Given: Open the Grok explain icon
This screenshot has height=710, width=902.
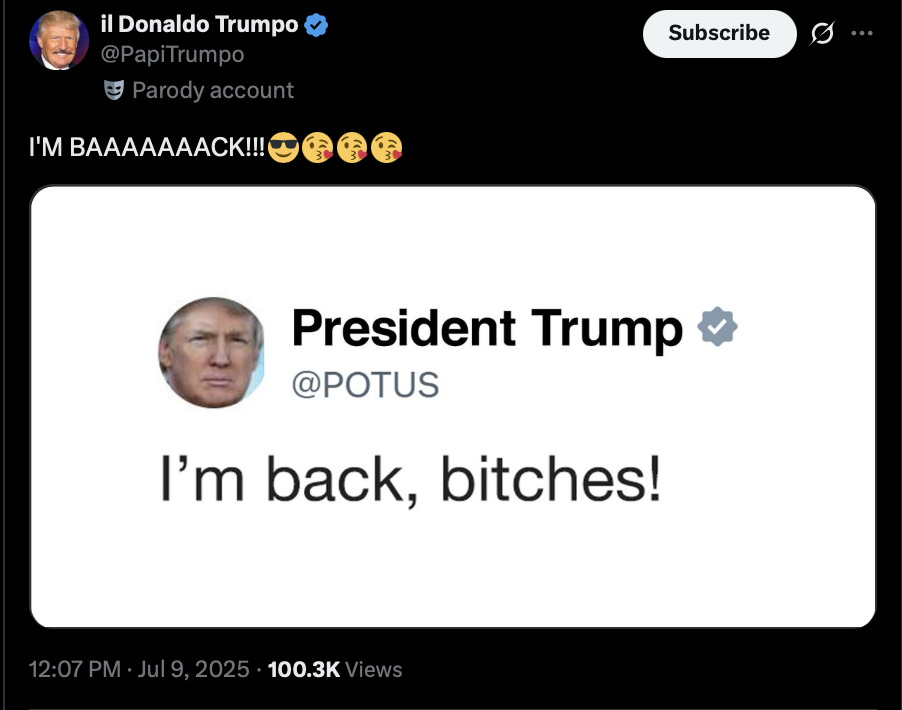Looking at the screenshot, I should [822, 33].
